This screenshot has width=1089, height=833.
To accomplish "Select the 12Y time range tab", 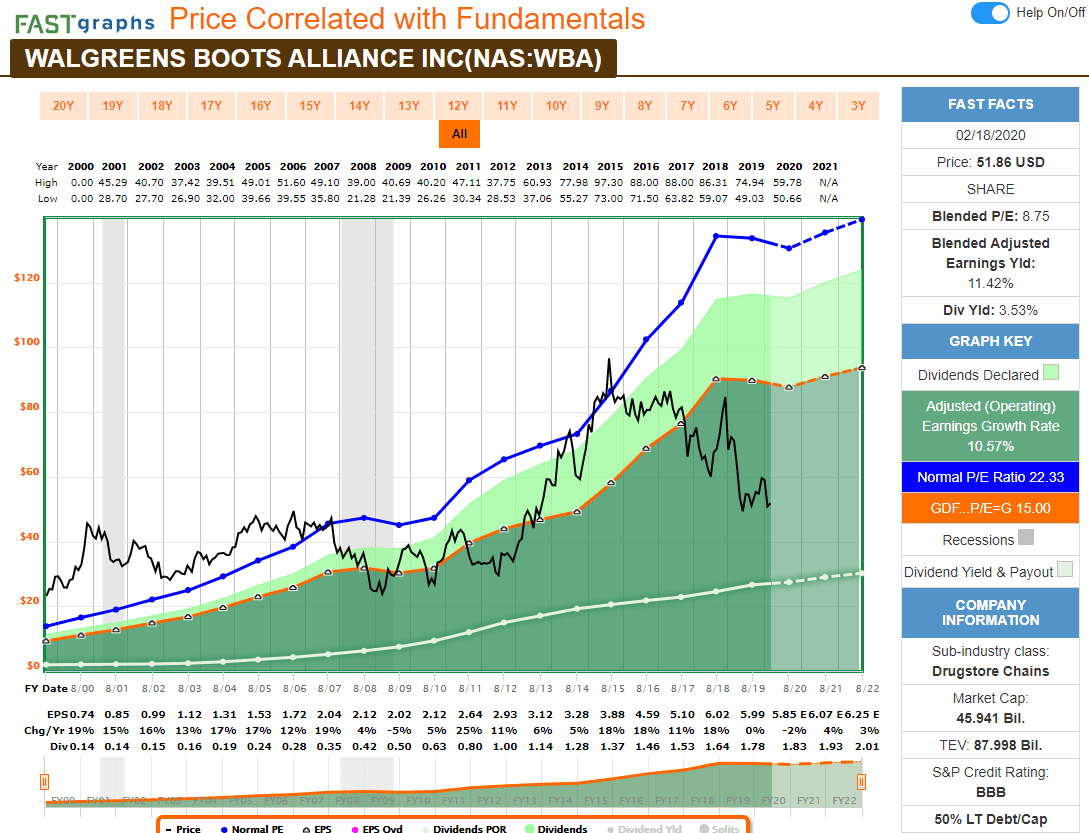I will click(x=458, y=106).
